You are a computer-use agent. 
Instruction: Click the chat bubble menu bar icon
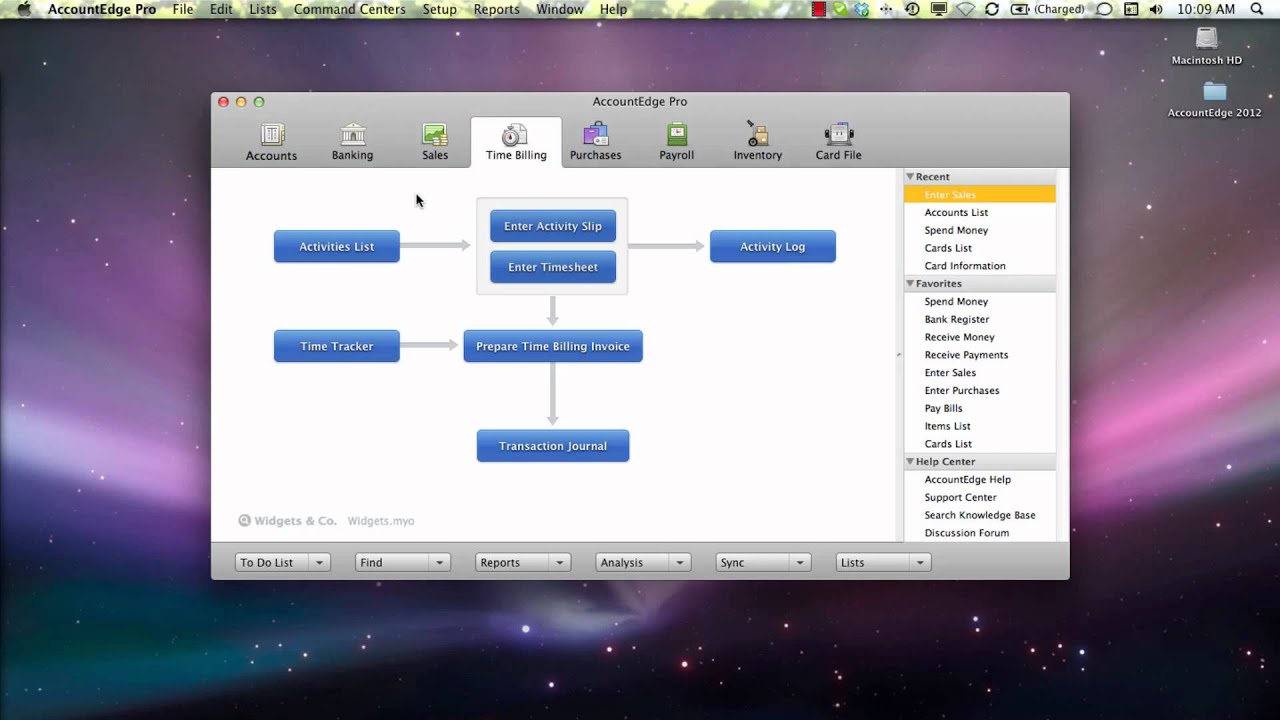coord(1104,9)
